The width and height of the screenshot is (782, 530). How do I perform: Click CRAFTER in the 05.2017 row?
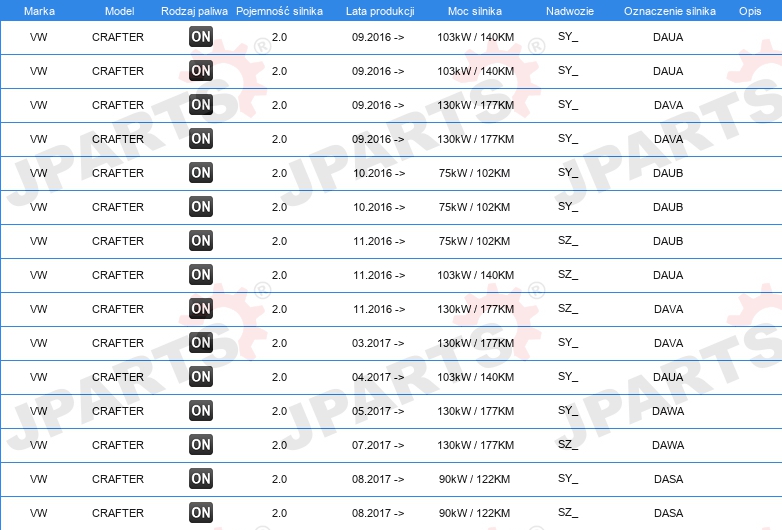click(x=118, y=411)
